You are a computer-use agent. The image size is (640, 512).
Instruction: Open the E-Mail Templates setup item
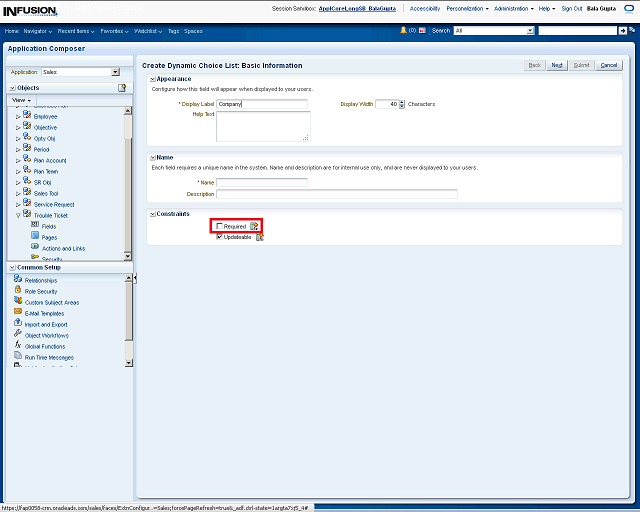click(x=44, y=313)
